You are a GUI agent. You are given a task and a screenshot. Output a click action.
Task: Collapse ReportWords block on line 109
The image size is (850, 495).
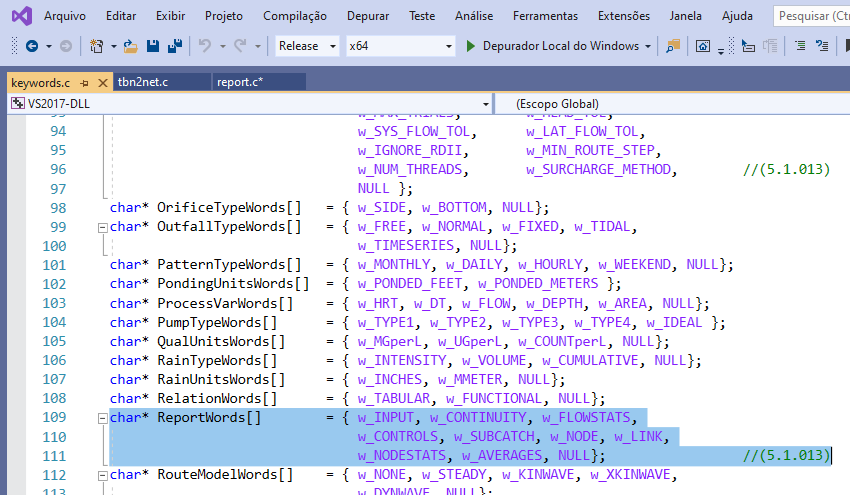pos(102,419)
